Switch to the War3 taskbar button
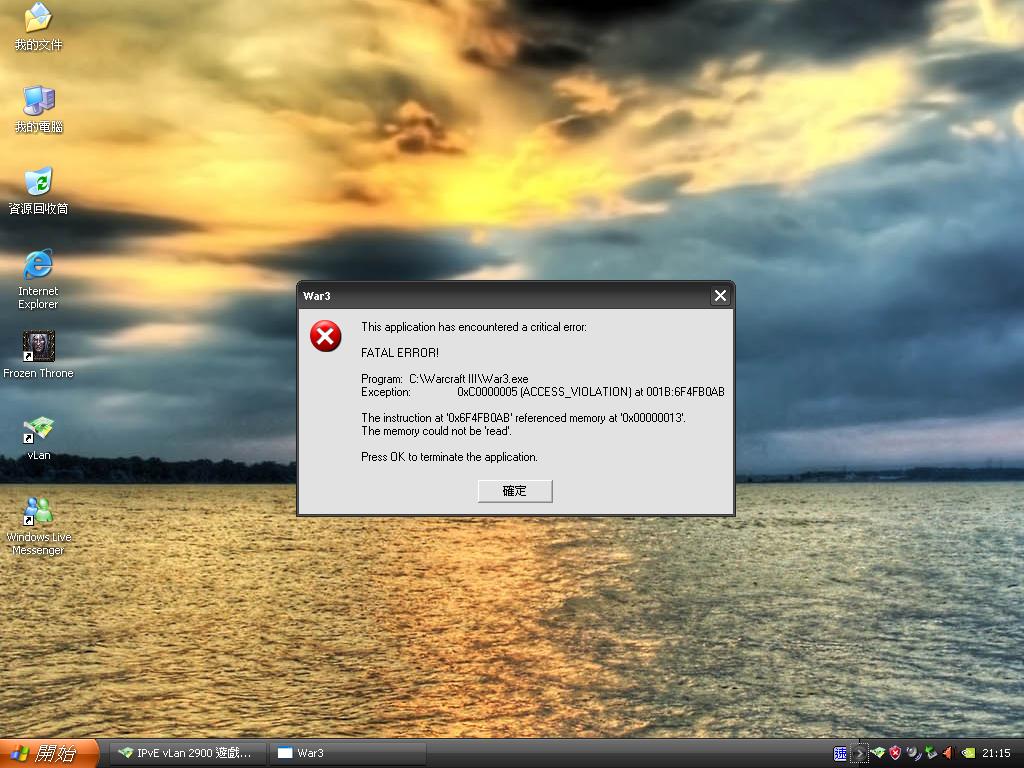Screen dimensions: 1024x768 347,753
